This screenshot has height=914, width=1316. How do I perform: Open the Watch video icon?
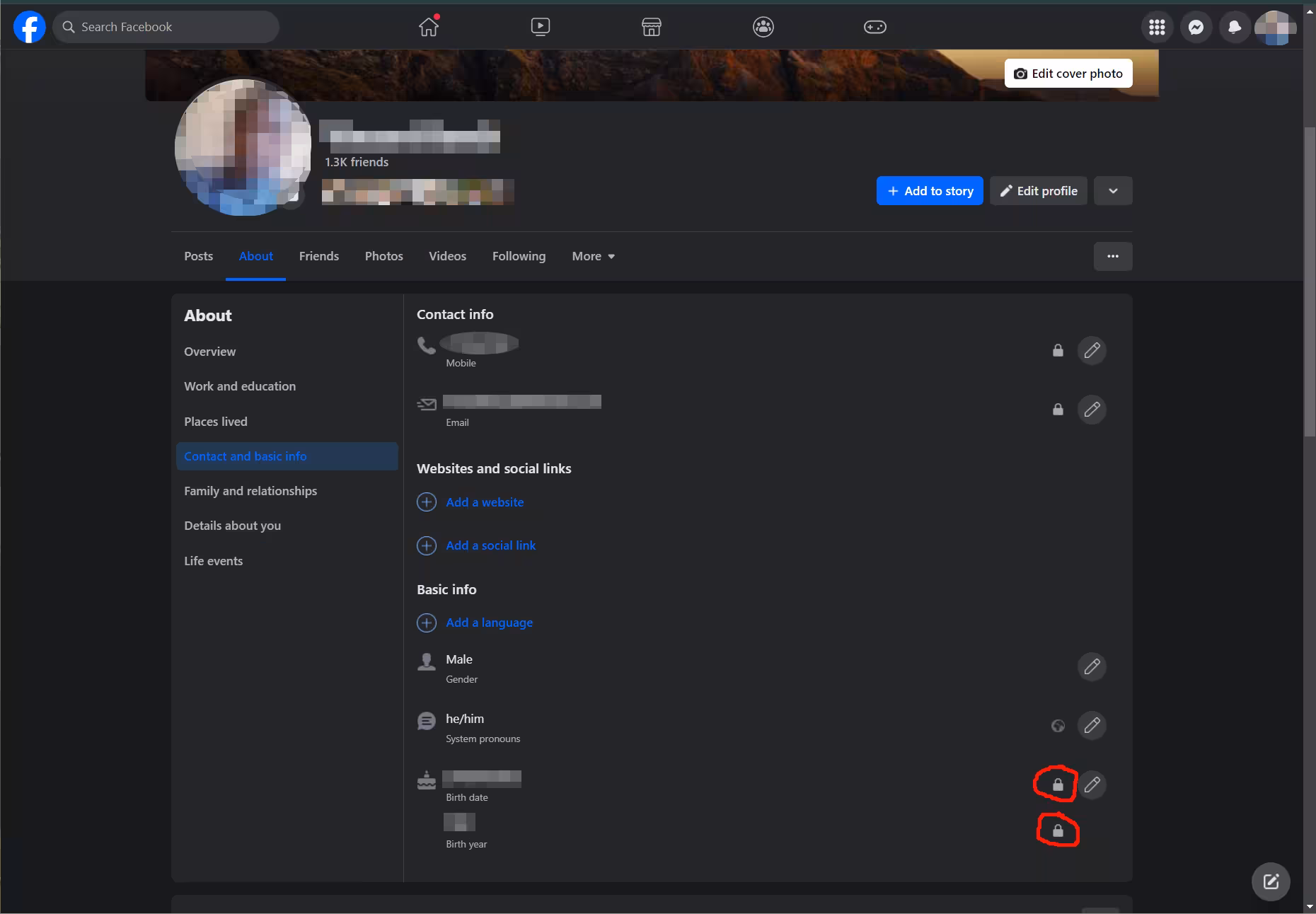pyautogui.click(x=540, y=27)
